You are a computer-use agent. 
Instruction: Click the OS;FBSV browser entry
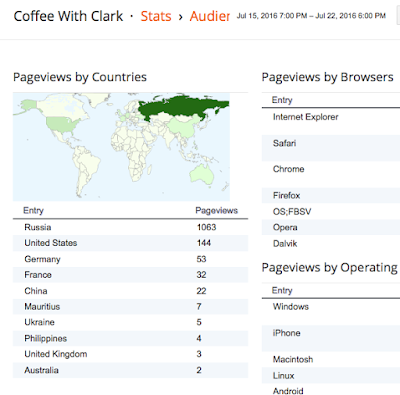coord(292,212)
